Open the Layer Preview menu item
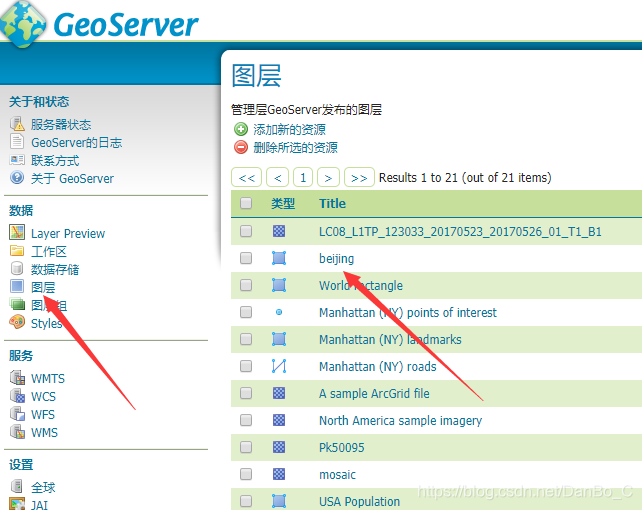The width and height of the screenshot is (642, 510). [68, 233]
